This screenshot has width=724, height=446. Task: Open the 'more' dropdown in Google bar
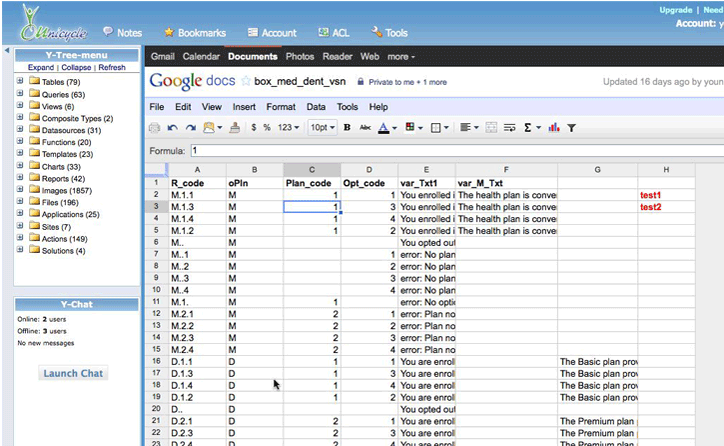[401, 57]
